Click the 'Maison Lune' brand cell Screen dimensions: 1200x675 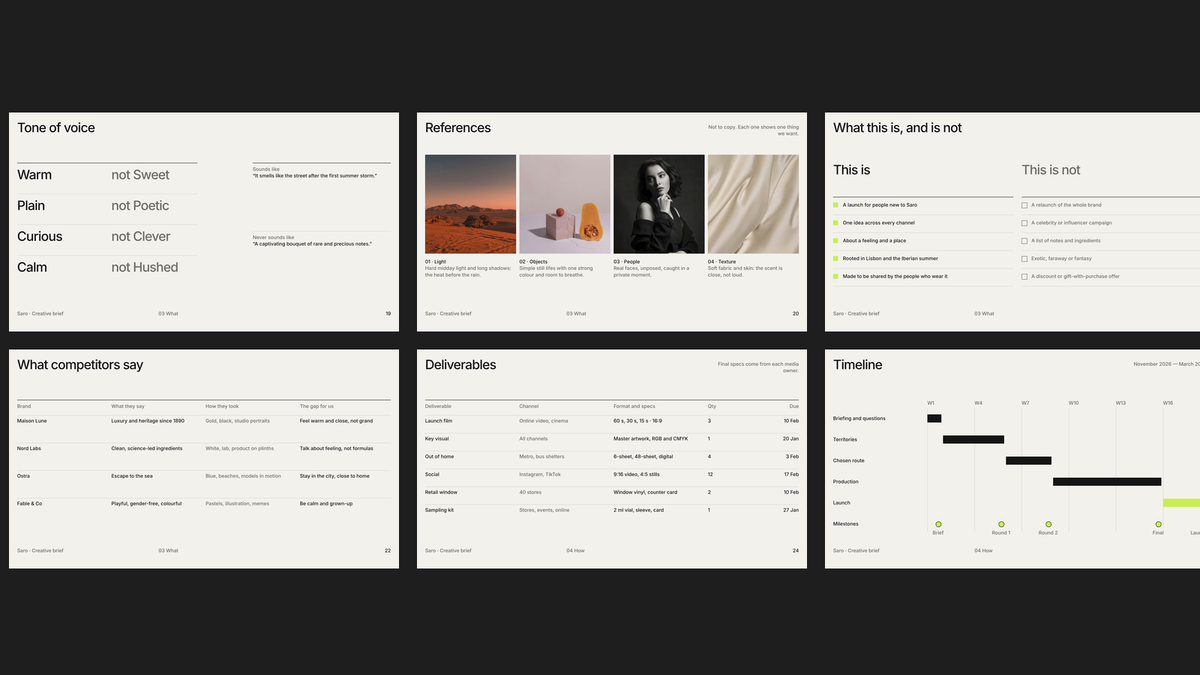pyautogui.click(x=32, y=421)
